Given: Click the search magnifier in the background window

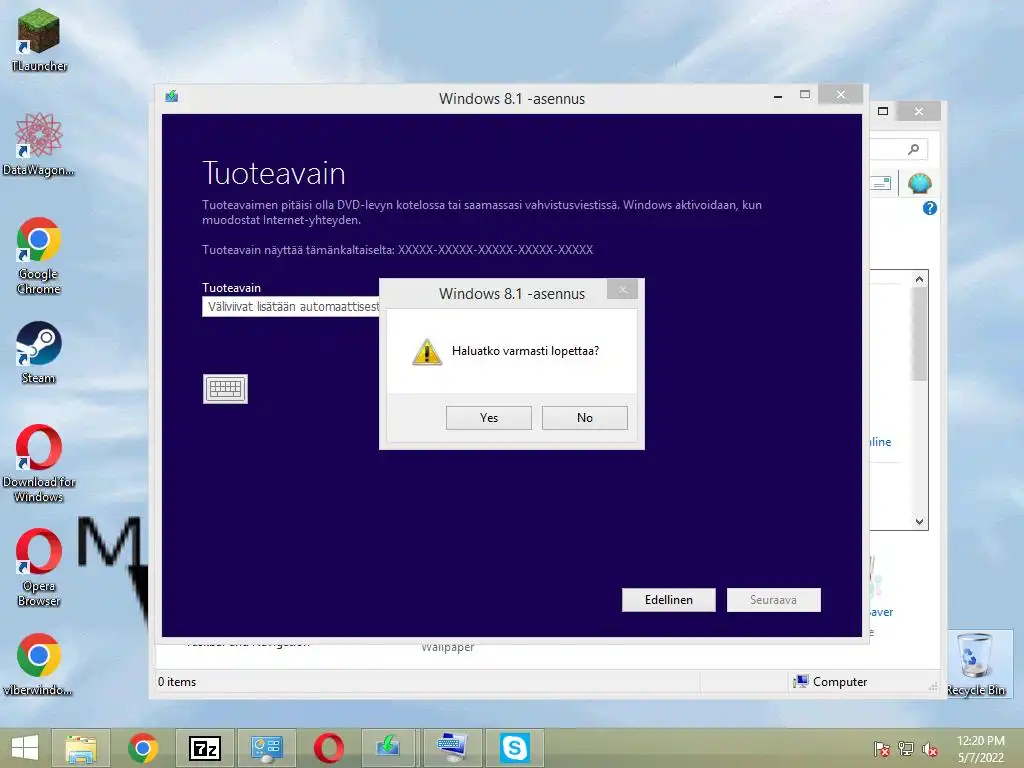Looking at the screenshot, I should (x=914, y=149).
